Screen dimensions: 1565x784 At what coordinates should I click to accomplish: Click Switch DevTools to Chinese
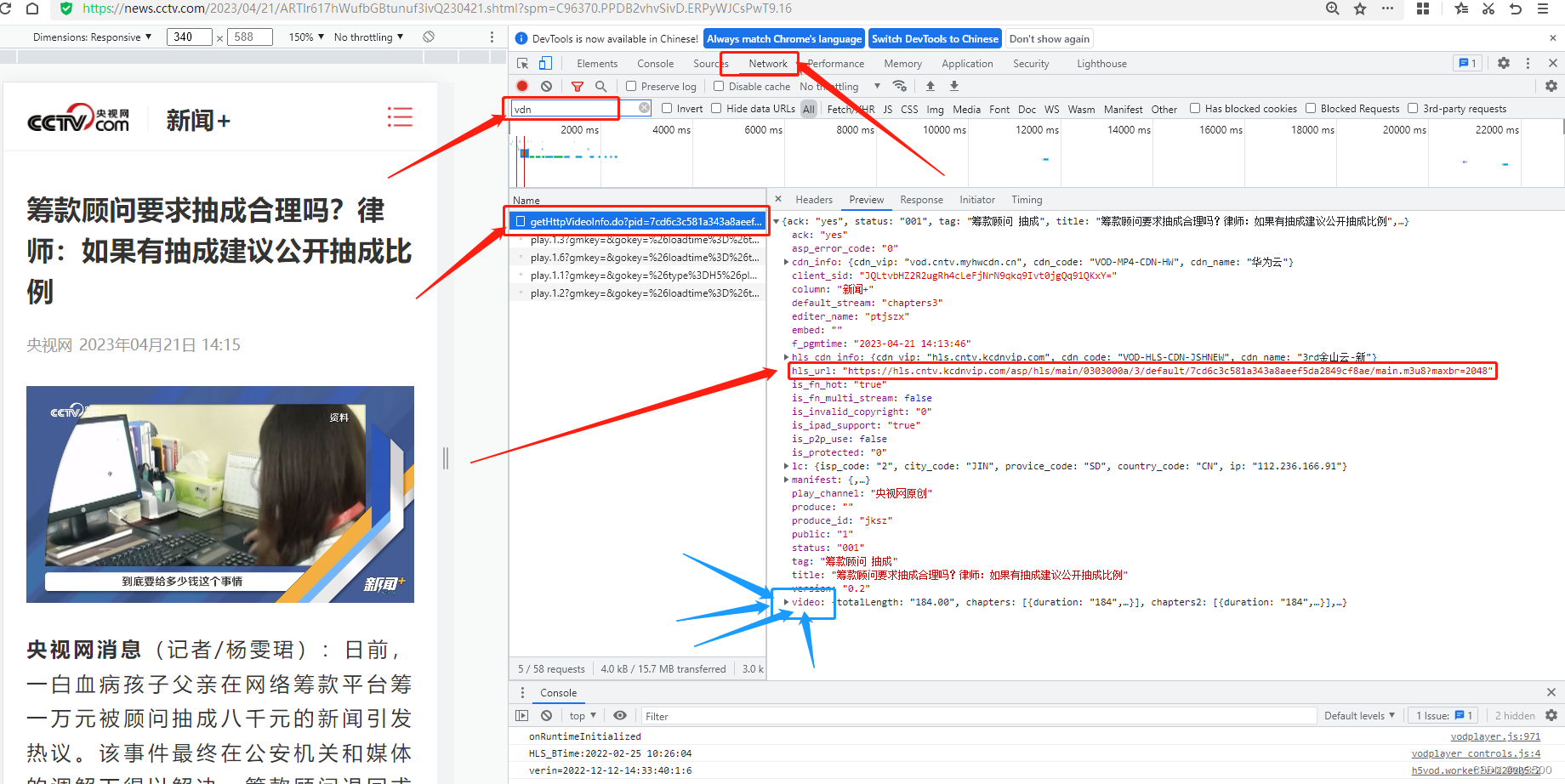pos(935,39)
